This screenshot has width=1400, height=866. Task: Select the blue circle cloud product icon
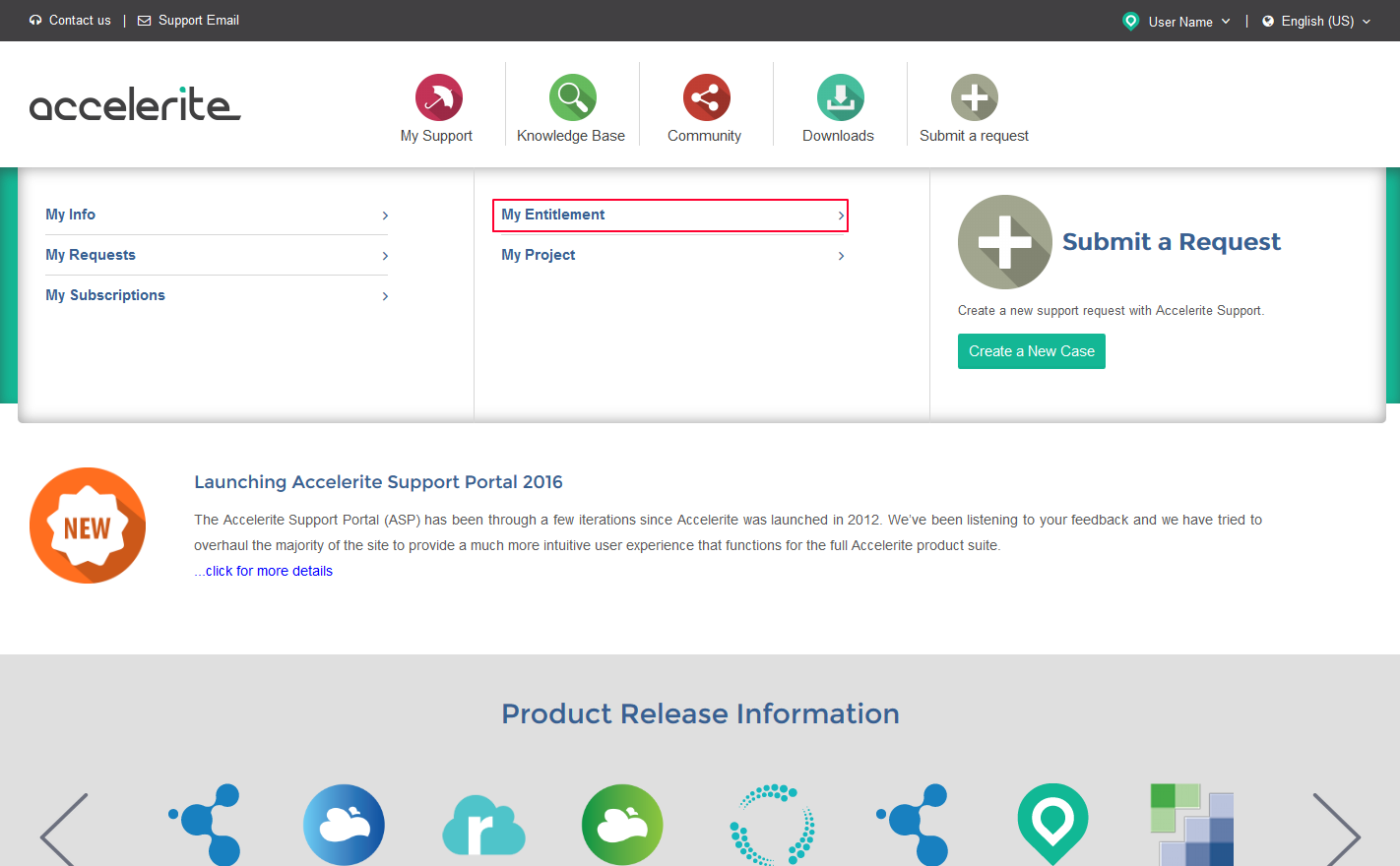344,825
